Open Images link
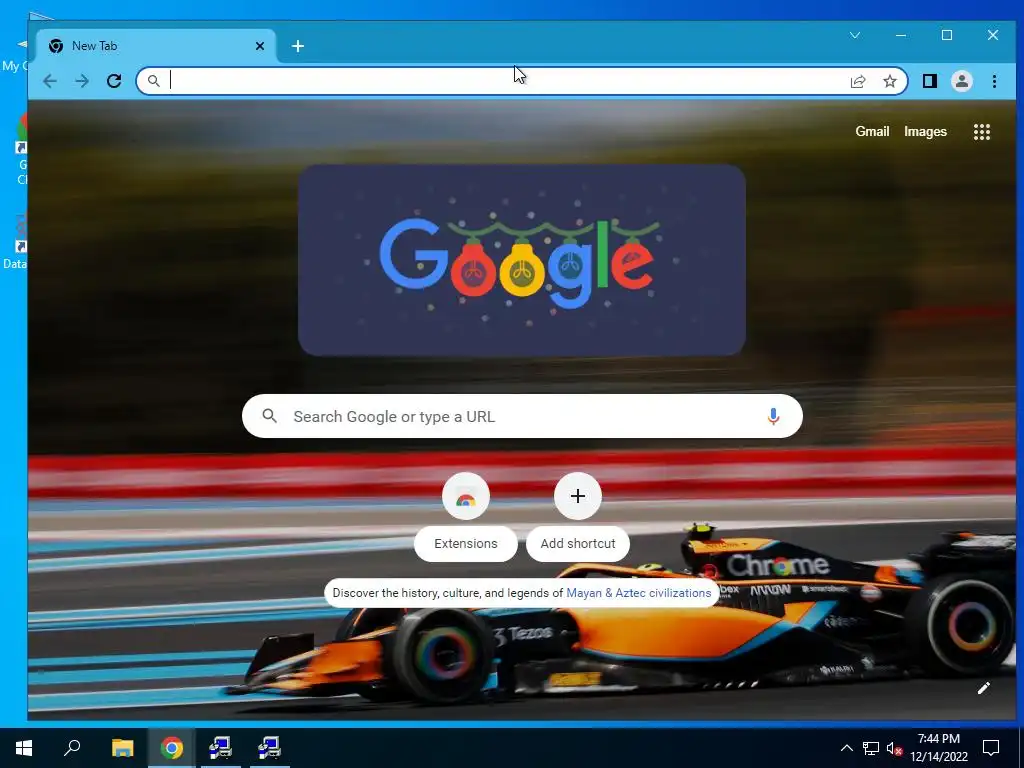 coord(925,131)
